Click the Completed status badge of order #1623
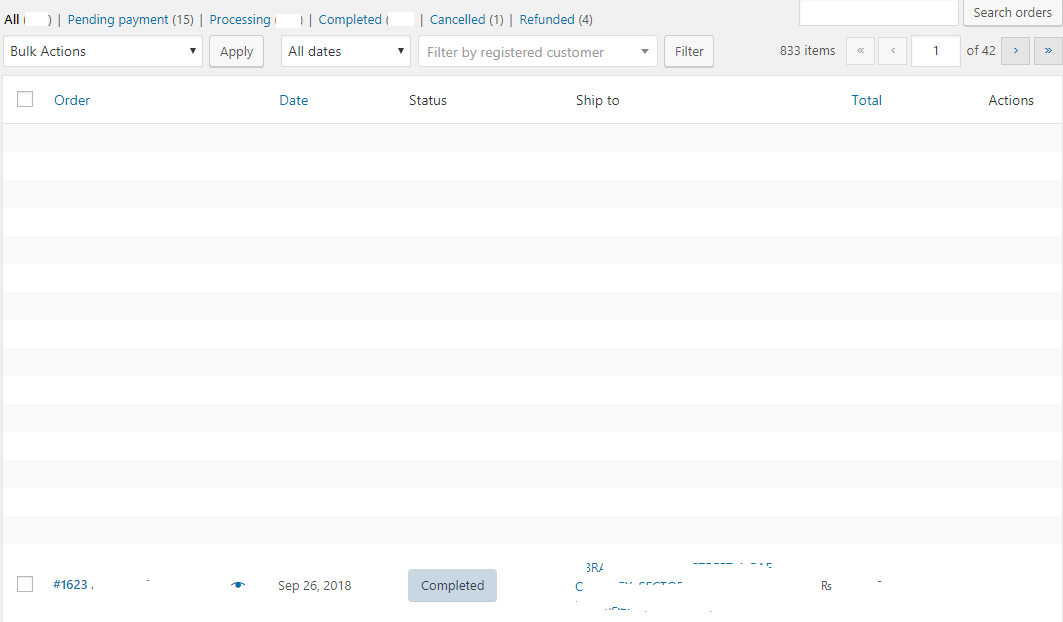This screenshot has width=1063, height=622. point(452,585)
